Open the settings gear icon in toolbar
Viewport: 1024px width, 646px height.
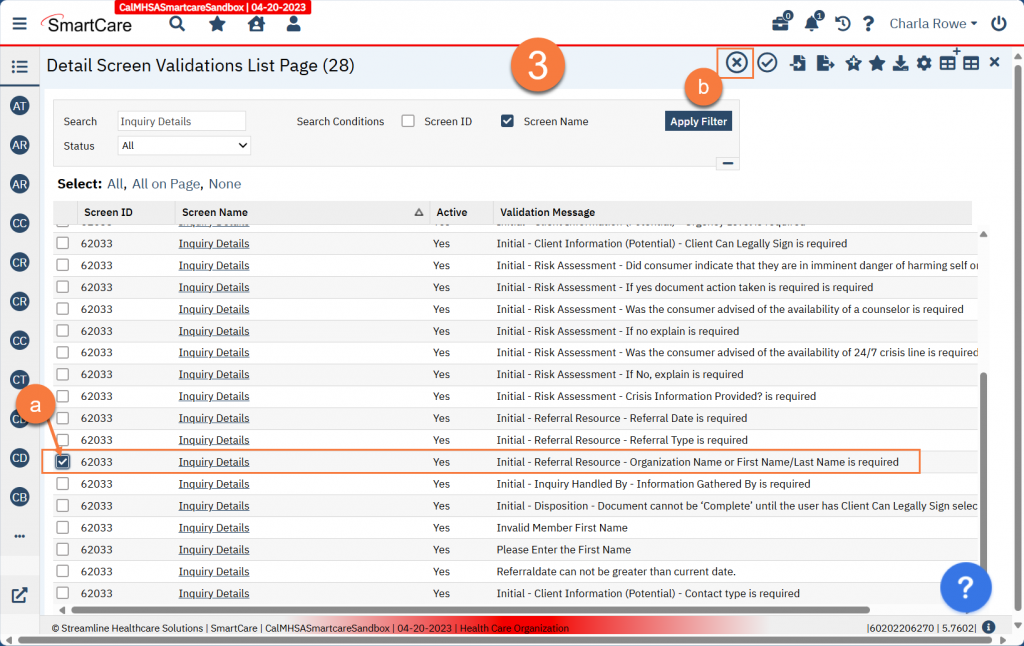click(x=924, y=64)
